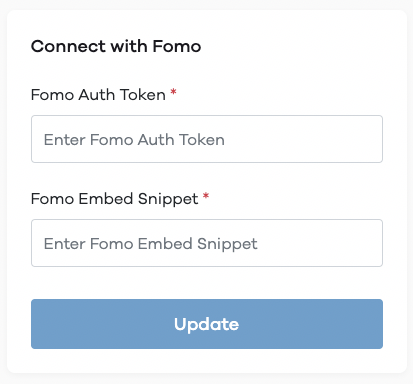This screenshot has width=413, height=384.
Task: Submit the form with the blue Update button
Action: [x=207, y=324]
